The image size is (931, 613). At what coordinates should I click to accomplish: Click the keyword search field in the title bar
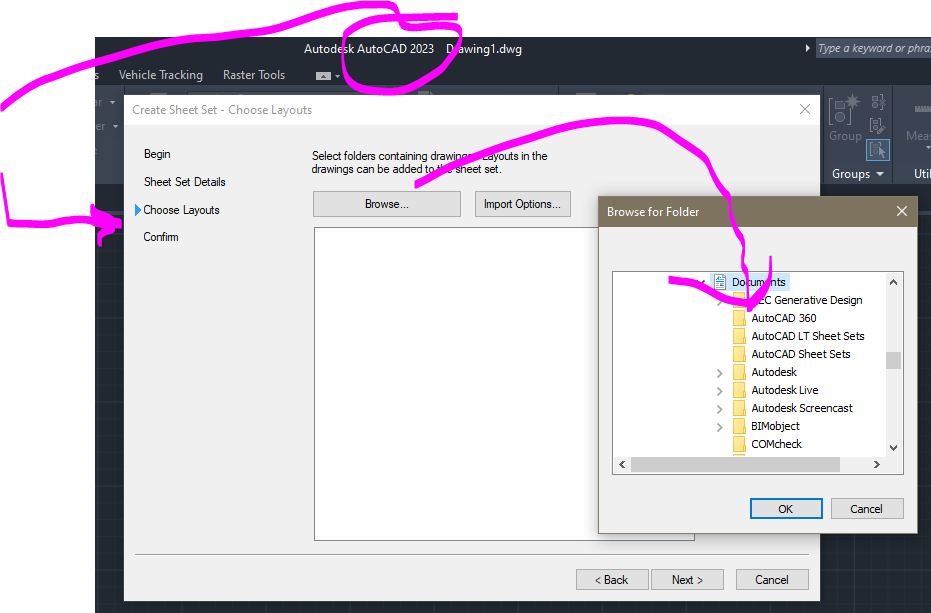coord(872,47)
